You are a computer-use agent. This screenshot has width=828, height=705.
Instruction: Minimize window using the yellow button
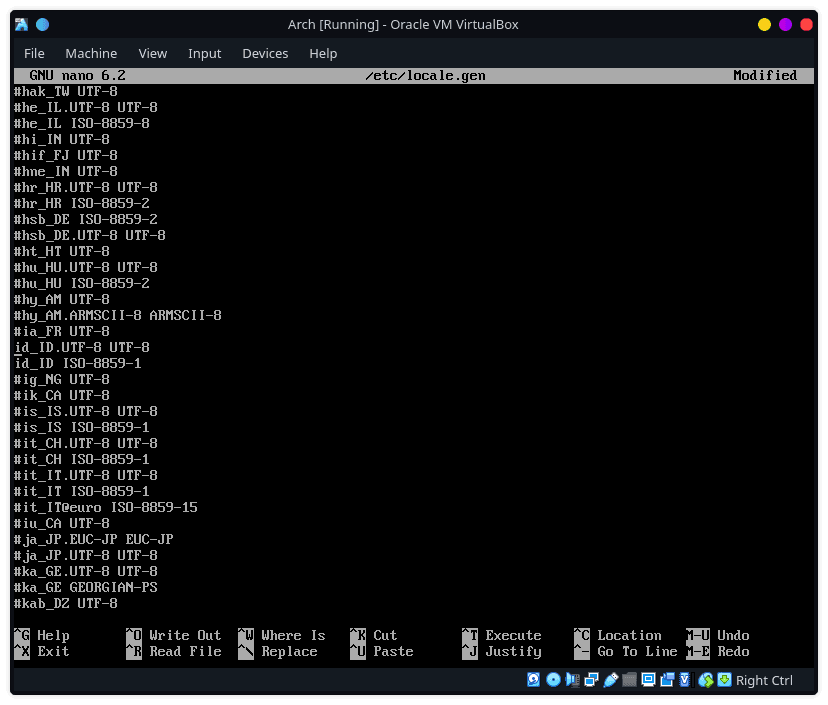[x=764, y=24]
